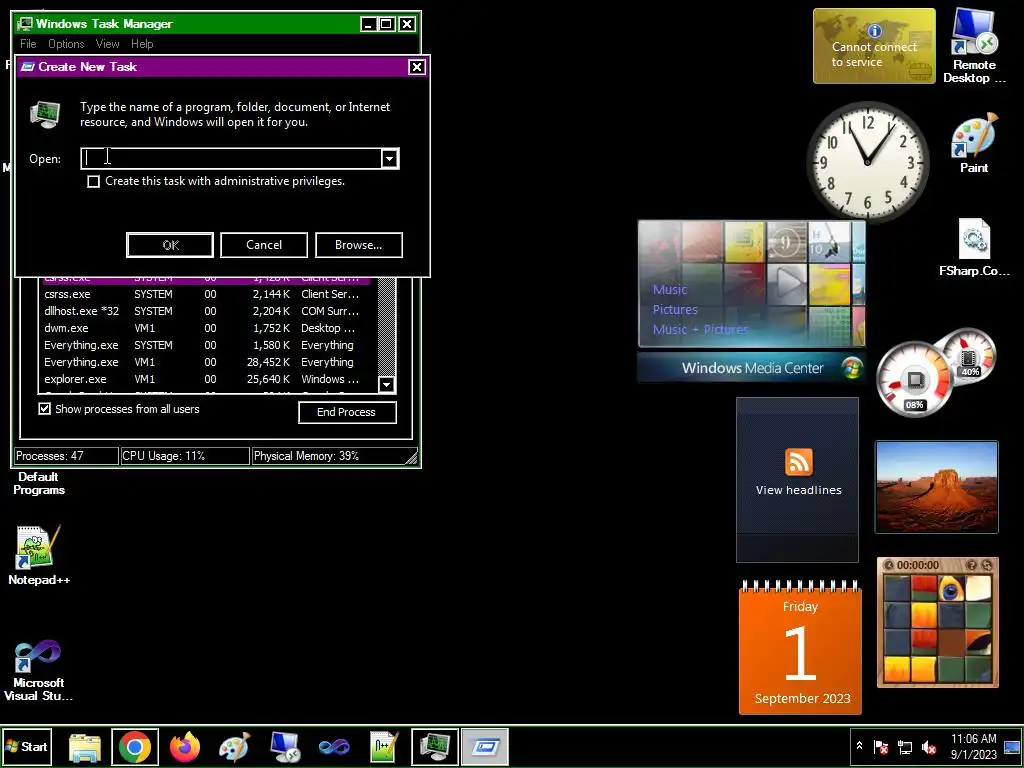Click process list scroll down arrow
Screen dimensions: 1024x768
(387, 385)
